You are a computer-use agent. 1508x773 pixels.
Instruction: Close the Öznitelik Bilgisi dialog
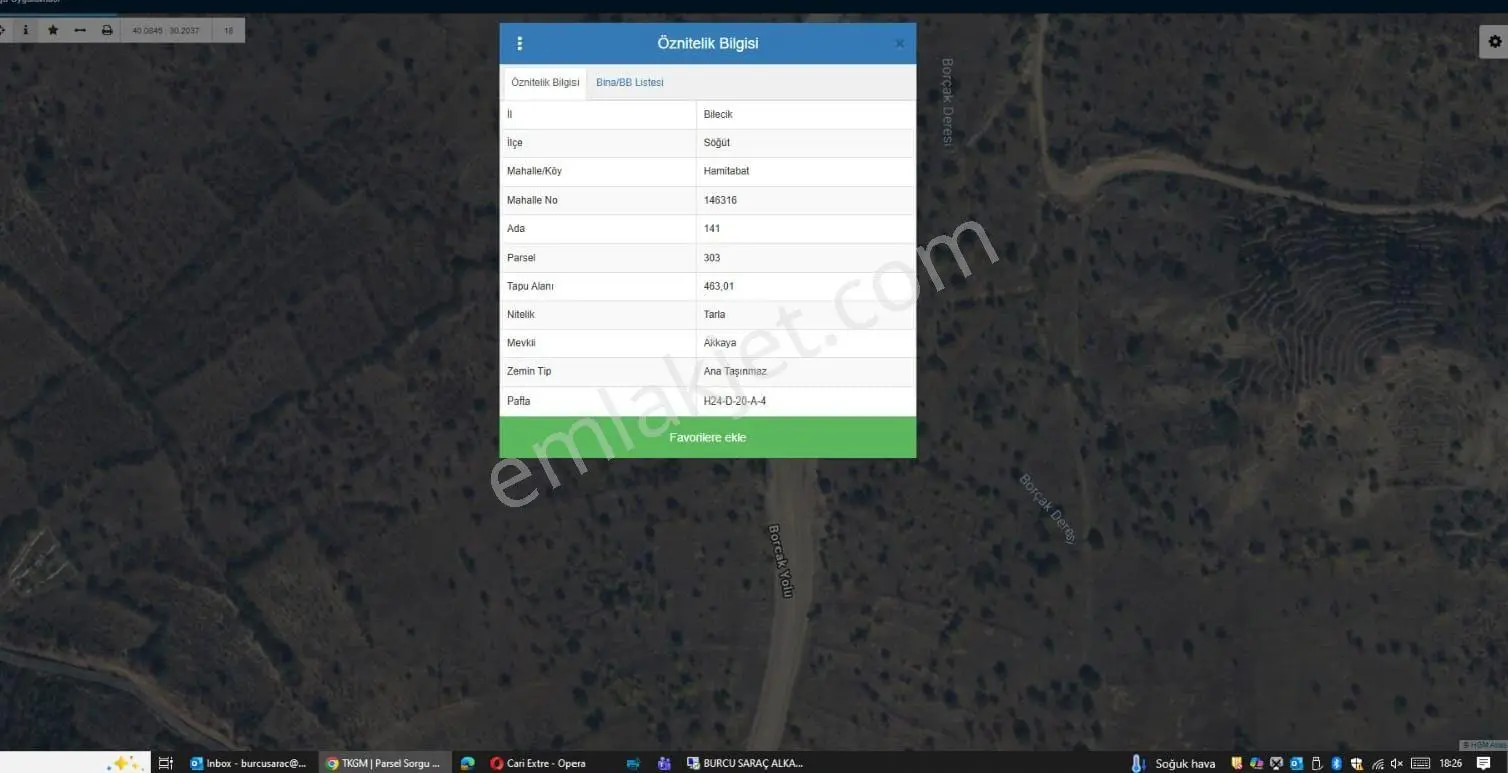[899, 44]
